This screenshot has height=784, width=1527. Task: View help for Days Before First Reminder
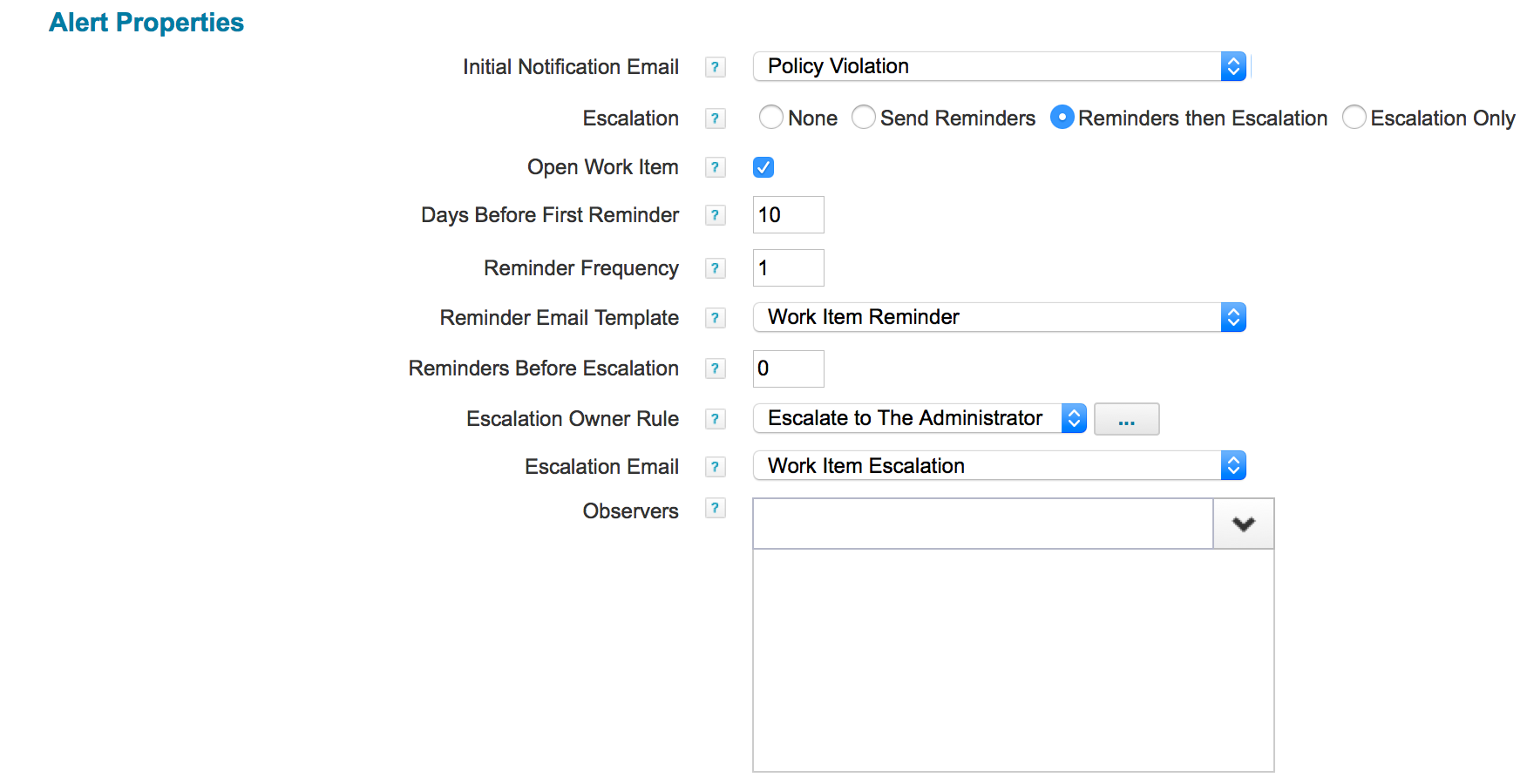click(715, 215)
